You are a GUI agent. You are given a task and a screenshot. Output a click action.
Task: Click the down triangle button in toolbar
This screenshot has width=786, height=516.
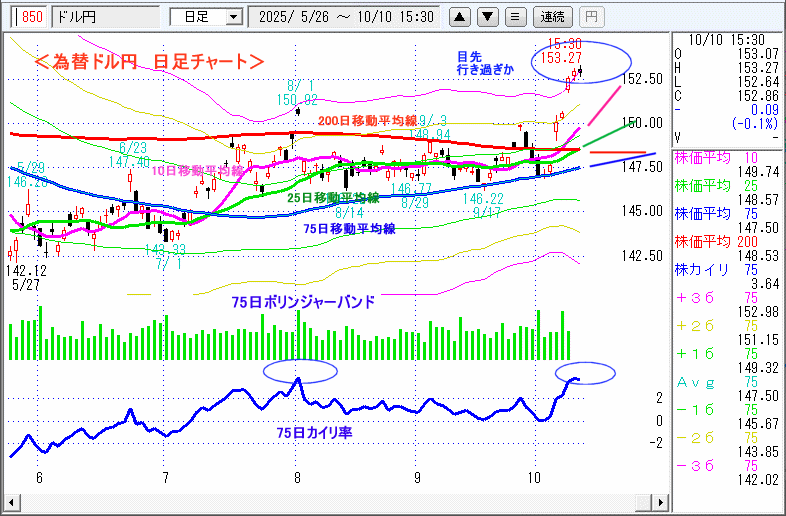point(487,17)
